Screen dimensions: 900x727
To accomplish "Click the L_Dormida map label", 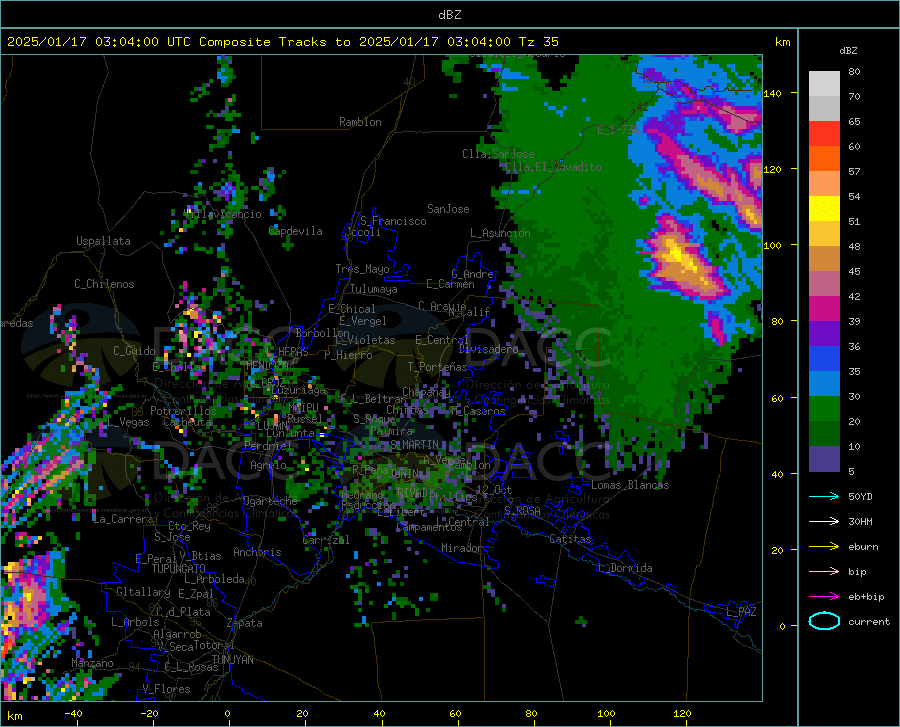I will tap(625, 568).
